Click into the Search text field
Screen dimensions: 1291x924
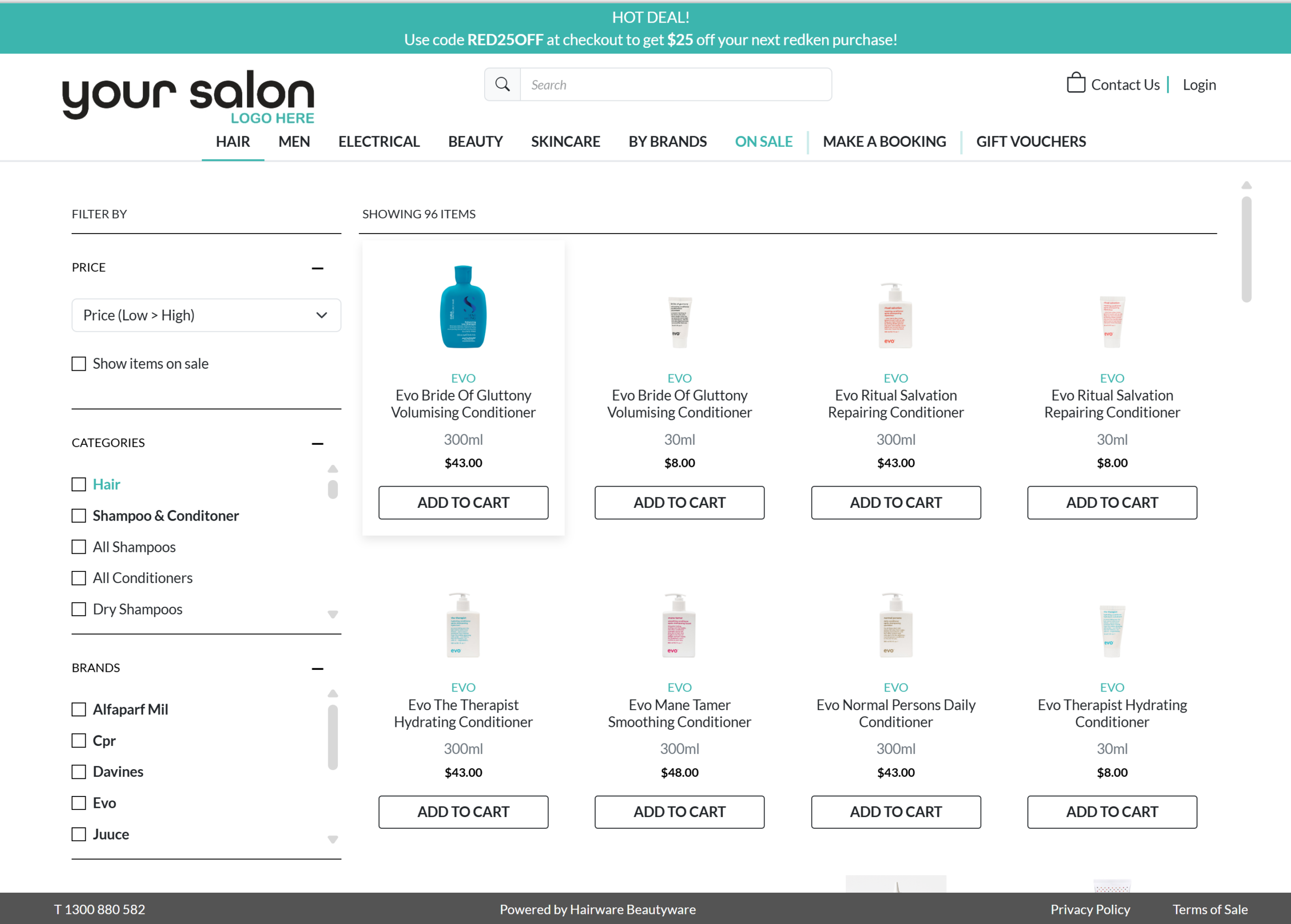pyautogui.click(x=675, y=85)
